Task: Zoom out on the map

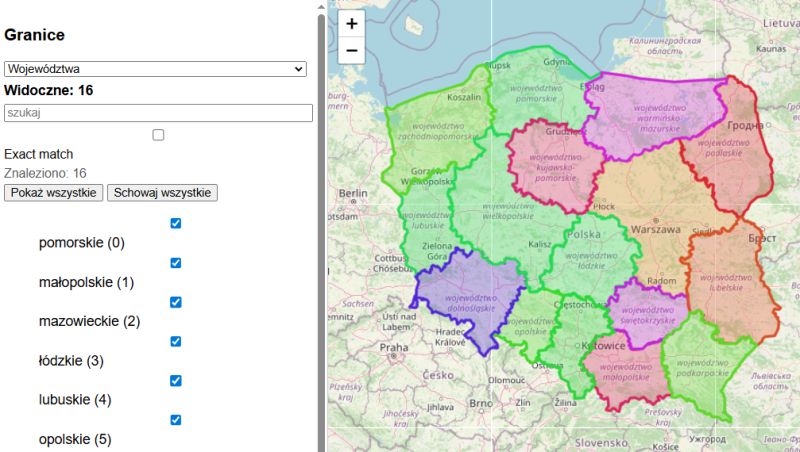Action: click(352, 51)
